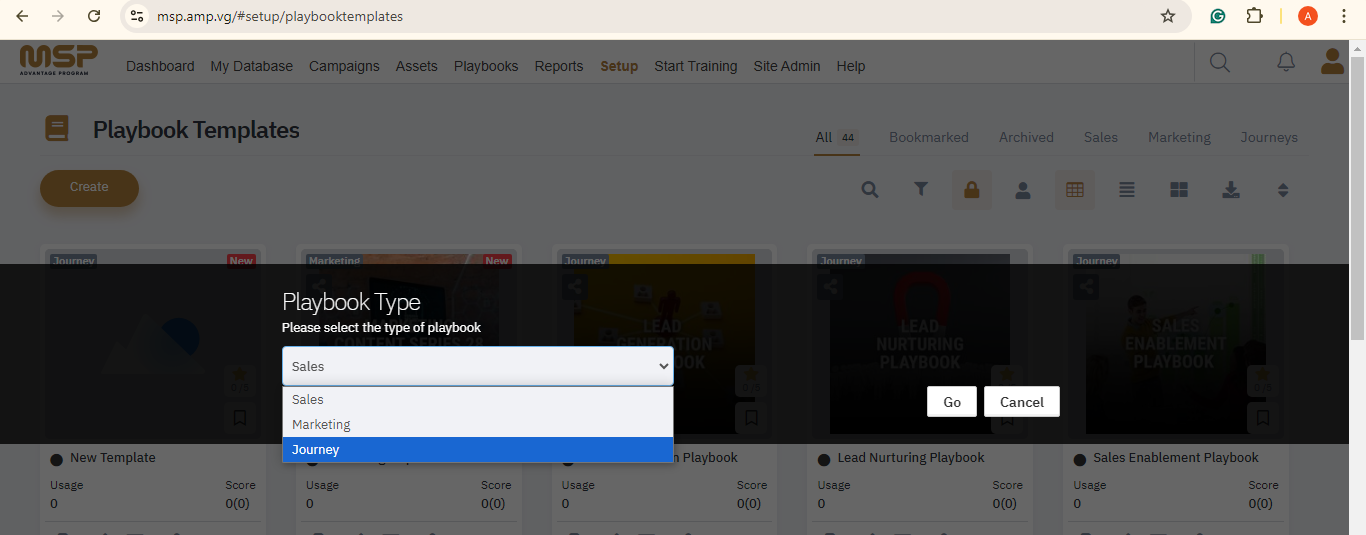The height and width of the screenshot is (535, 1366).
Task: Click the person owner filter icon
Action: point(1023,190)
